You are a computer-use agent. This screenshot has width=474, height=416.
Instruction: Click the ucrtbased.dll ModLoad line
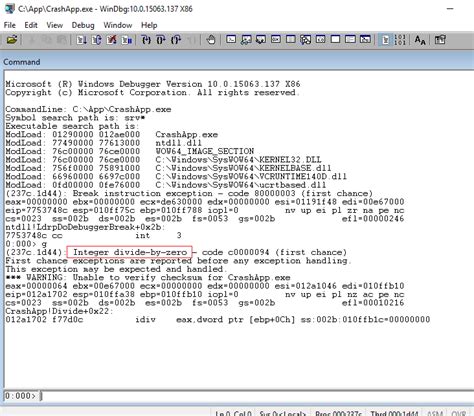[166, 185]
